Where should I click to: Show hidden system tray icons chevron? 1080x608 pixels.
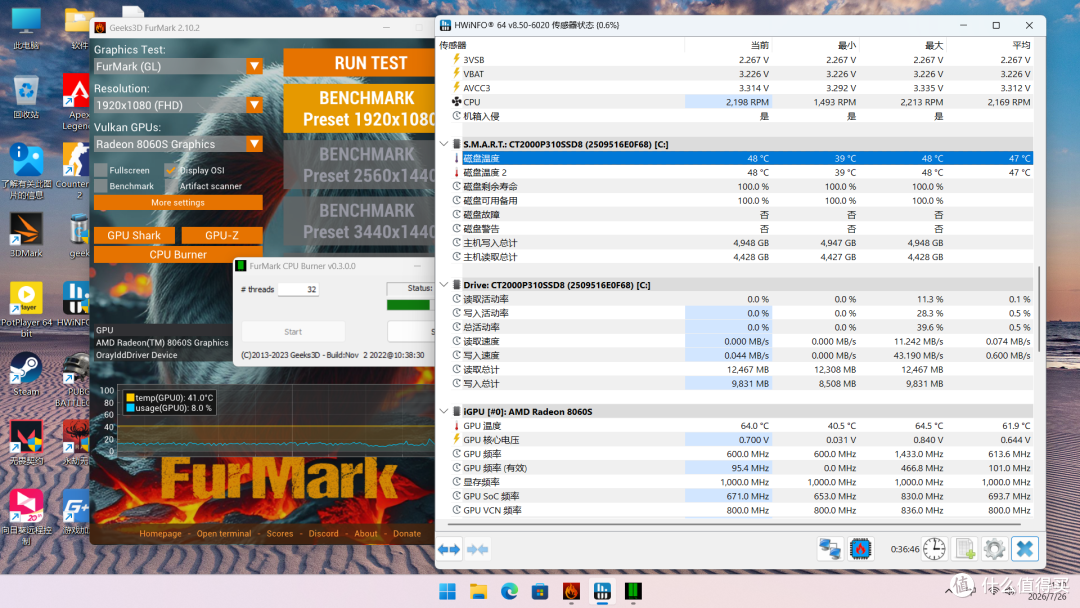(x=948, y=591)
